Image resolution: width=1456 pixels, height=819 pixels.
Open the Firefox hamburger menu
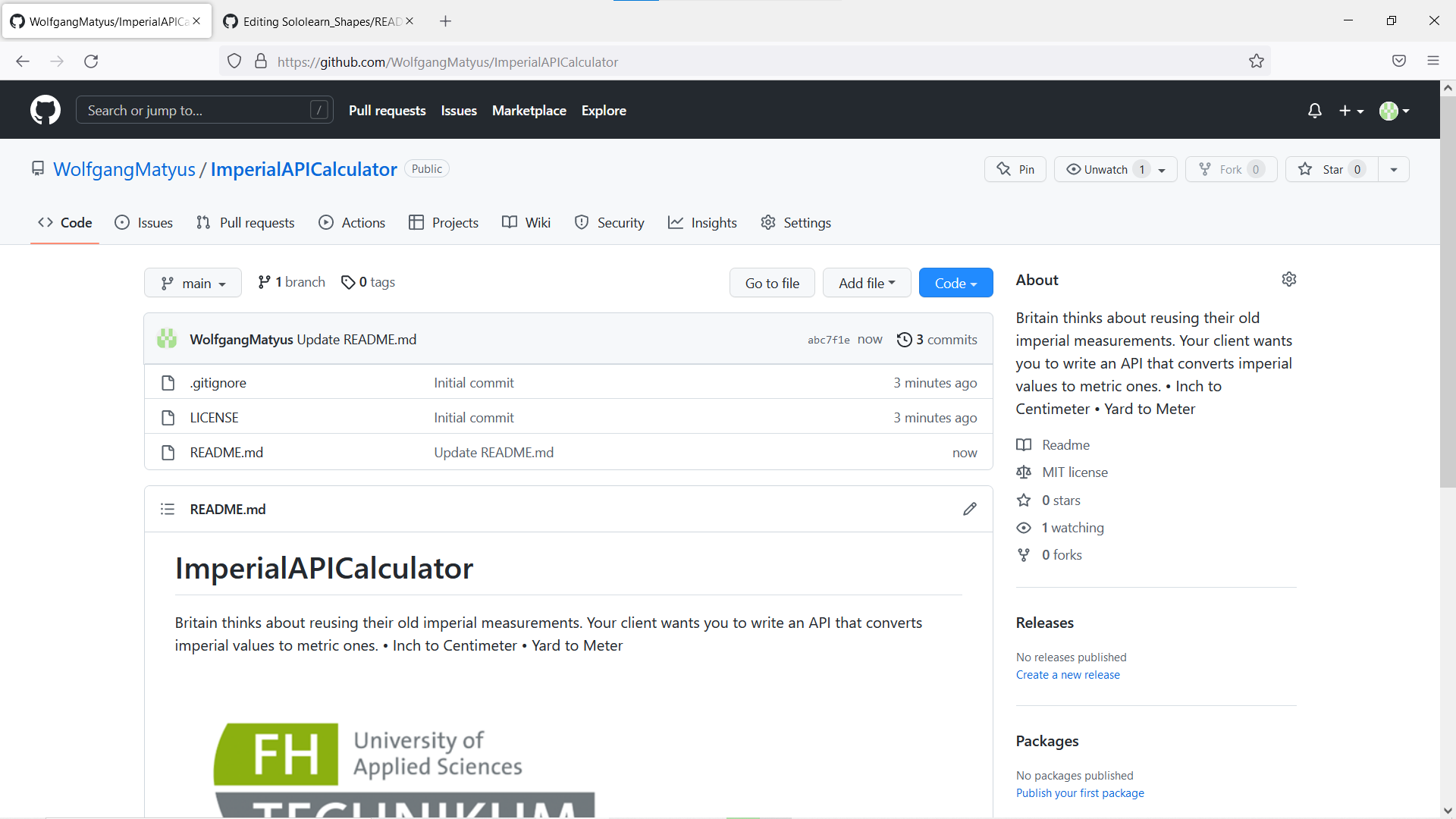[1432, 61]
